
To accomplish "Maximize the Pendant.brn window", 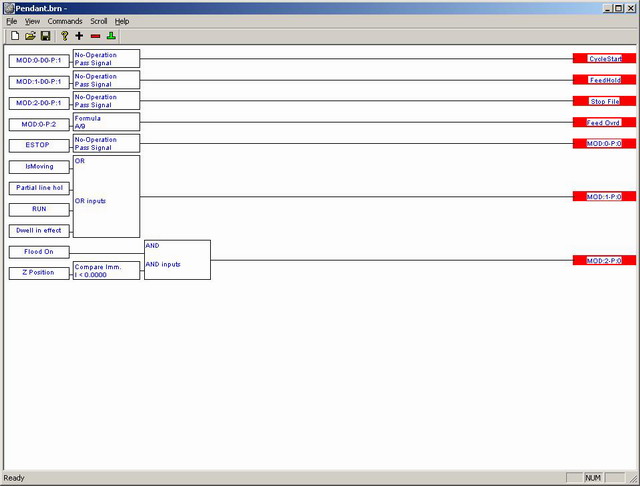I will coord(619,8).
